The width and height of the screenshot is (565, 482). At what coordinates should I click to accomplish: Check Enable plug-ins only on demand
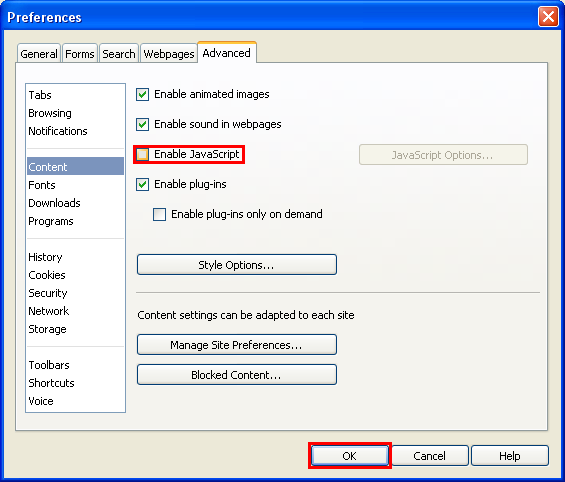(x=159, y=214)
